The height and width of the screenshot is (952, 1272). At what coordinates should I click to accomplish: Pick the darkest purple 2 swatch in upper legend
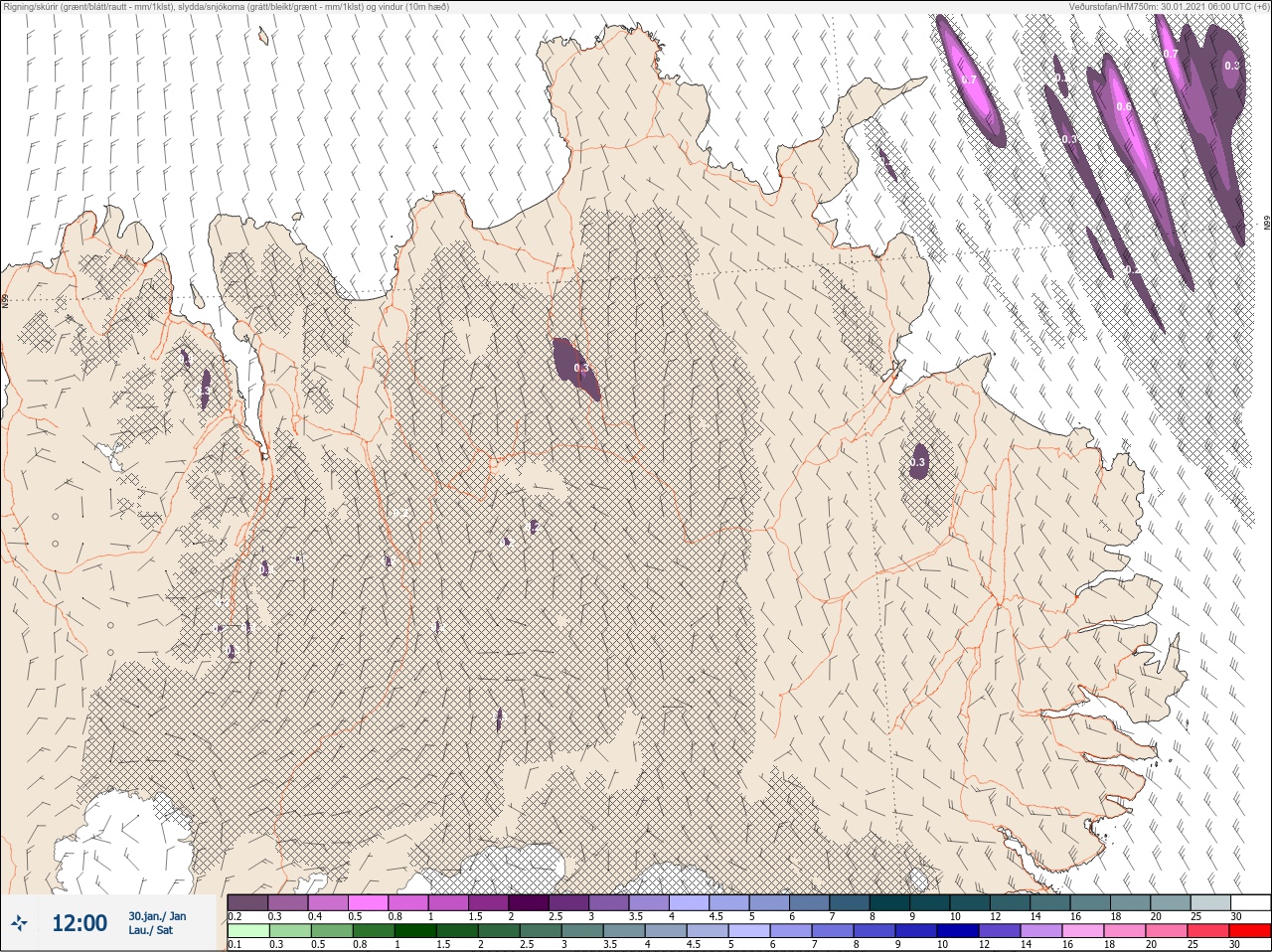click(x=529, y=902)
